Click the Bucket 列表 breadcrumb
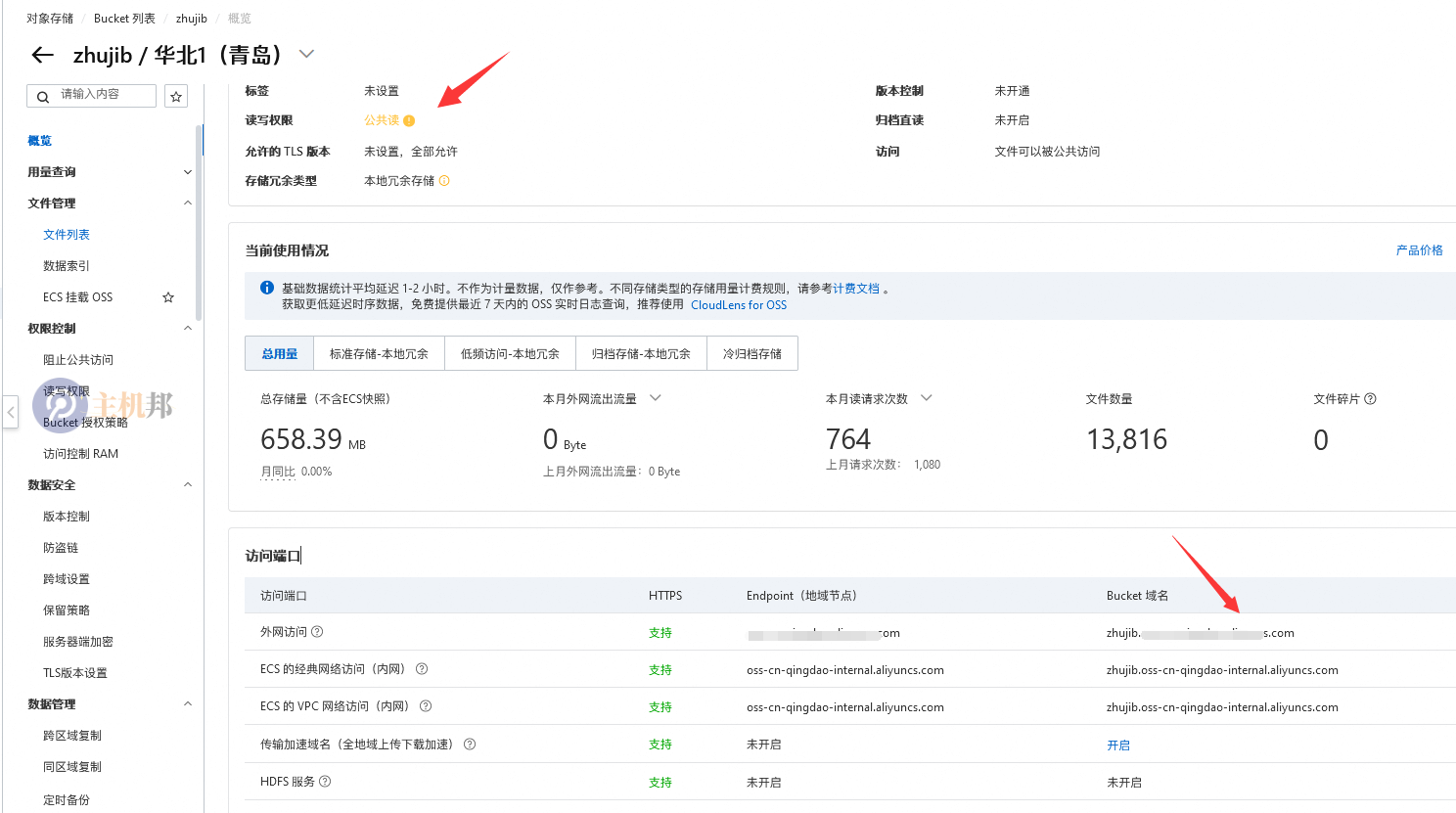Viewport: 1456px width, 813px height. pyautogui.click(x=124, y=19)
